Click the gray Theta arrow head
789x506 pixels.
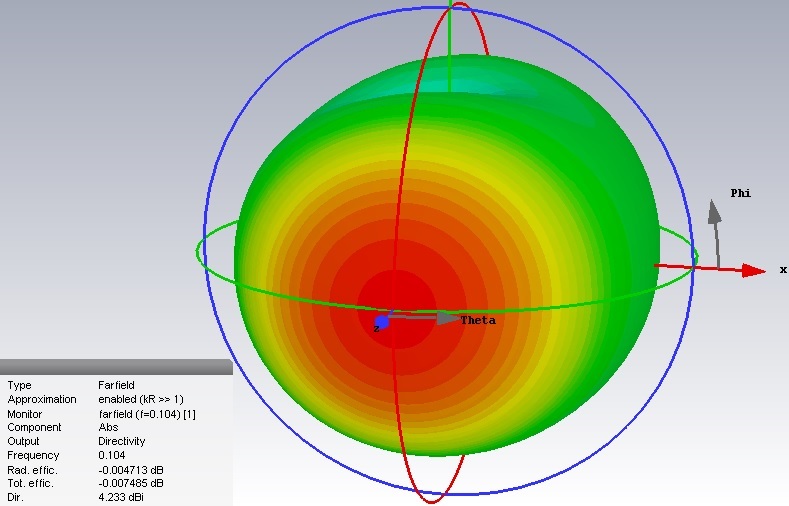click(448, 318)
